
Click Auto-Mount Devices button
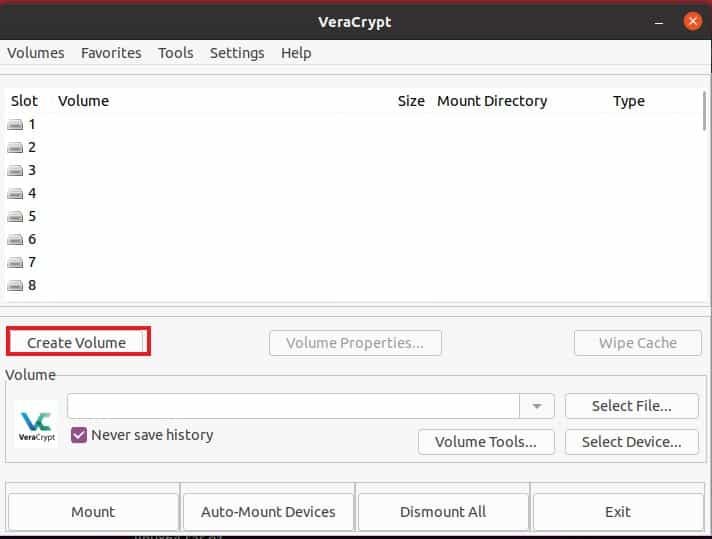pos(268,512)
